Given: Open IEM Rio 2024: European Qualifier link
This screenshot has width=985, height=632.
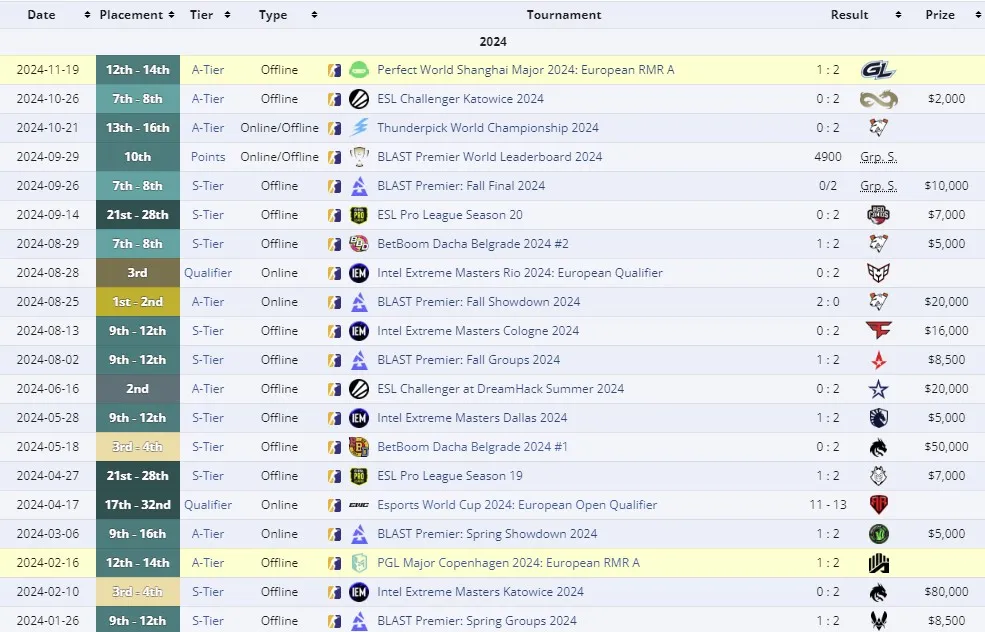Looking at the screenshot, I should click(520, 273).
